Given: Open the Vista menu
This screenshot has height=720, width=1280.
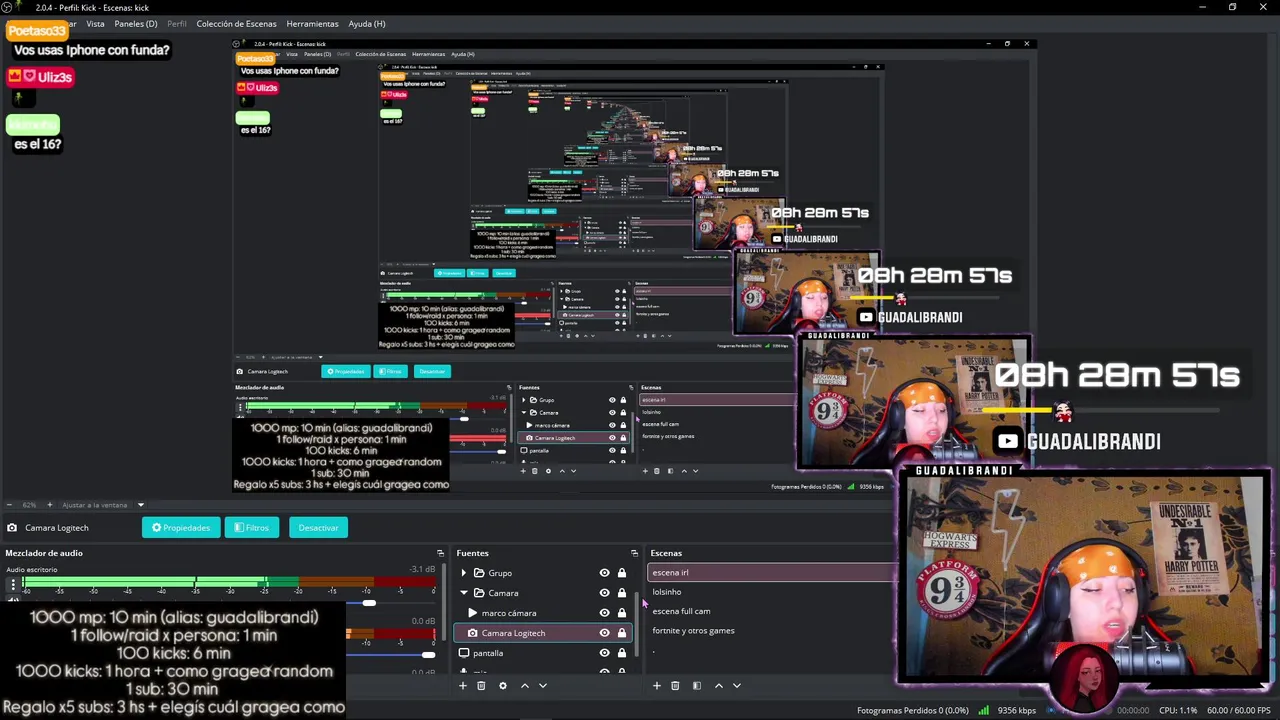Looking at the screenshot, I should [x=95, y=23].
